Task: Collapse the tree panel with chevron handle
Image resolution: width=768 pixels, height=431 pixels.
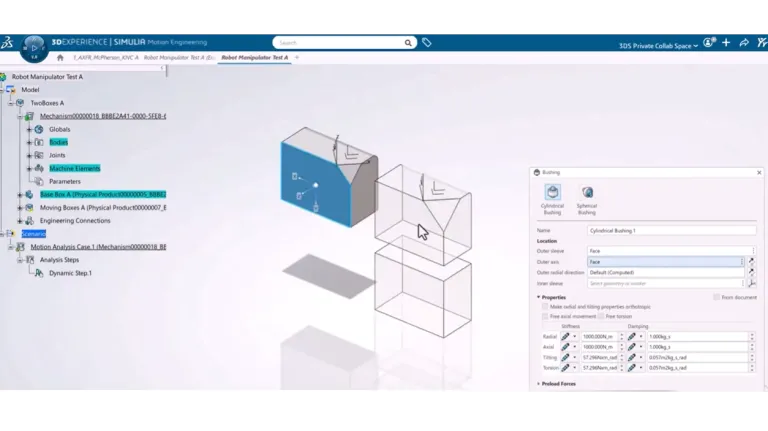Action: [x=162, y=68]
